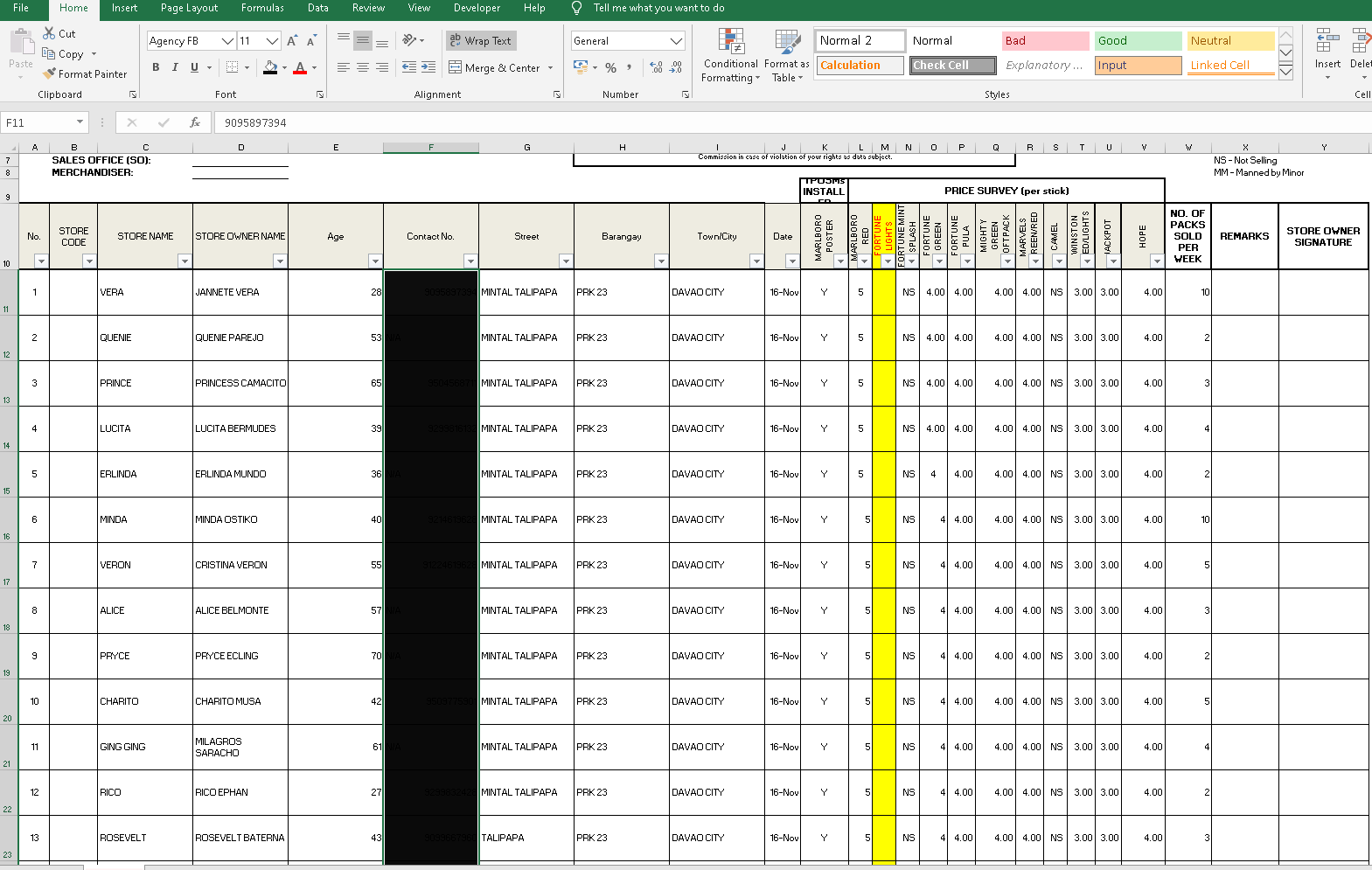
Task: Increase the cell indent
Action: tap(428, 67)
